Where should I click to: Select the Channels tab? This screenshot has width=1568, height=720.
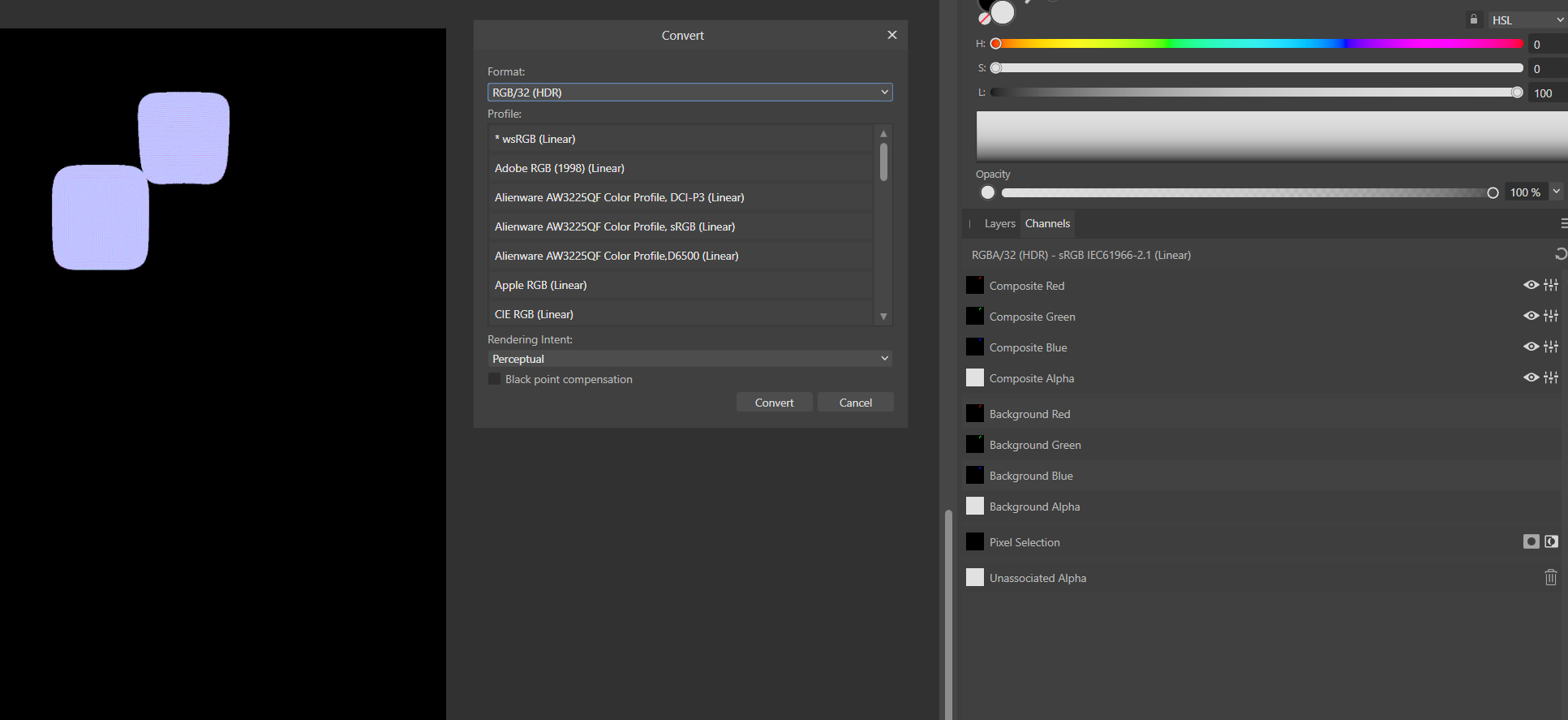tap(1047, 224)
